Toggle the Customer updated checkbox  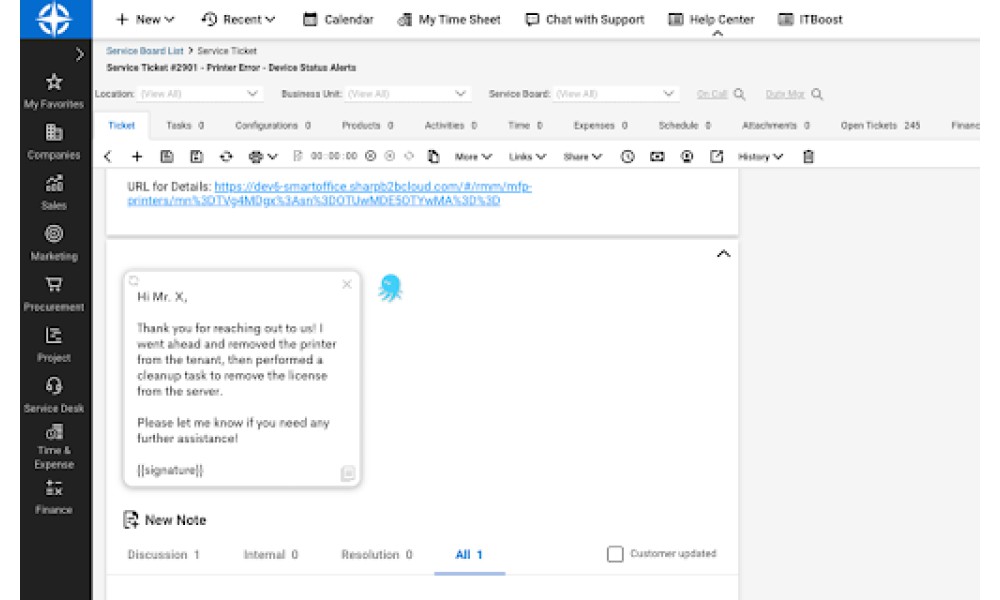[615, 554]
